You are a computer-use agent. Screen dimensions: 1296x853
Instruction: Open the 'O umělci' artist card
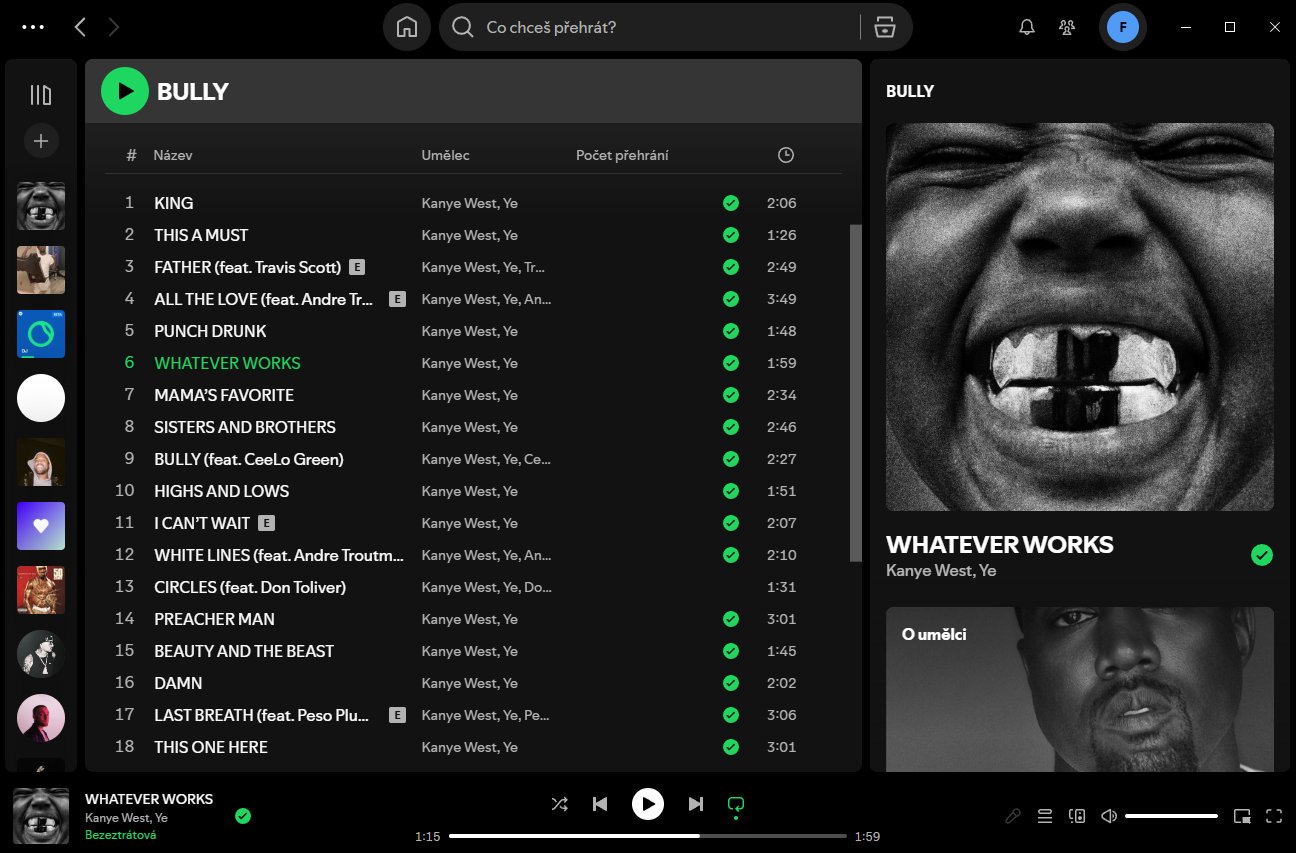1080,689
